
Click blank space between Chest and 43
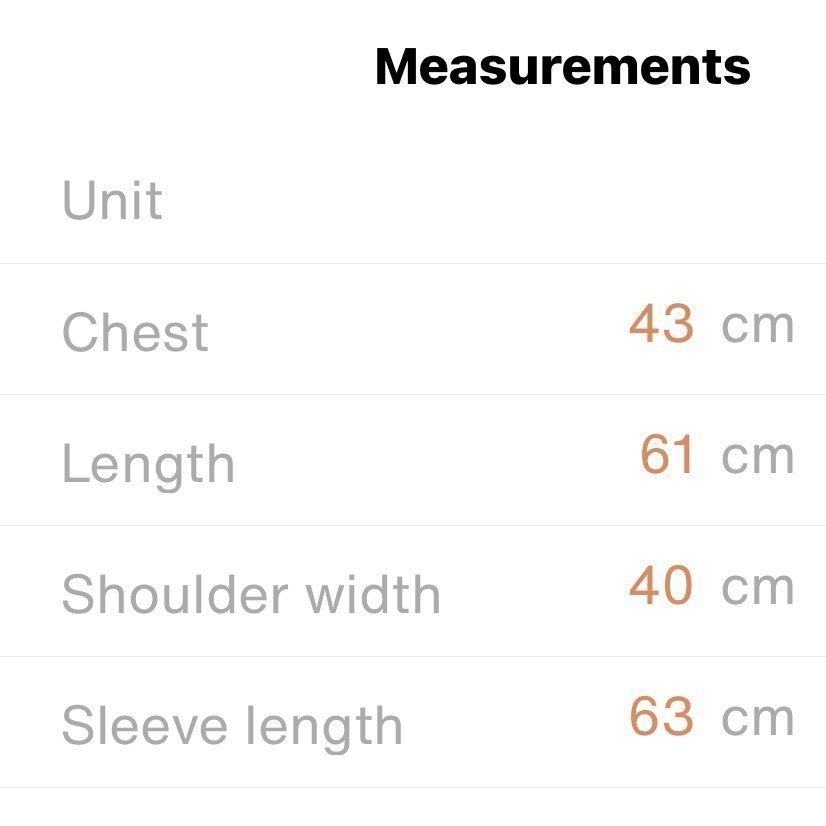420,330
